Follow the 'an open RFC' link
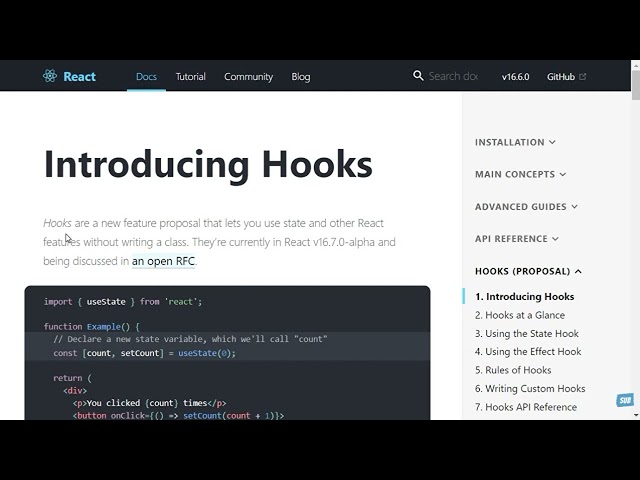 (163, 261)
